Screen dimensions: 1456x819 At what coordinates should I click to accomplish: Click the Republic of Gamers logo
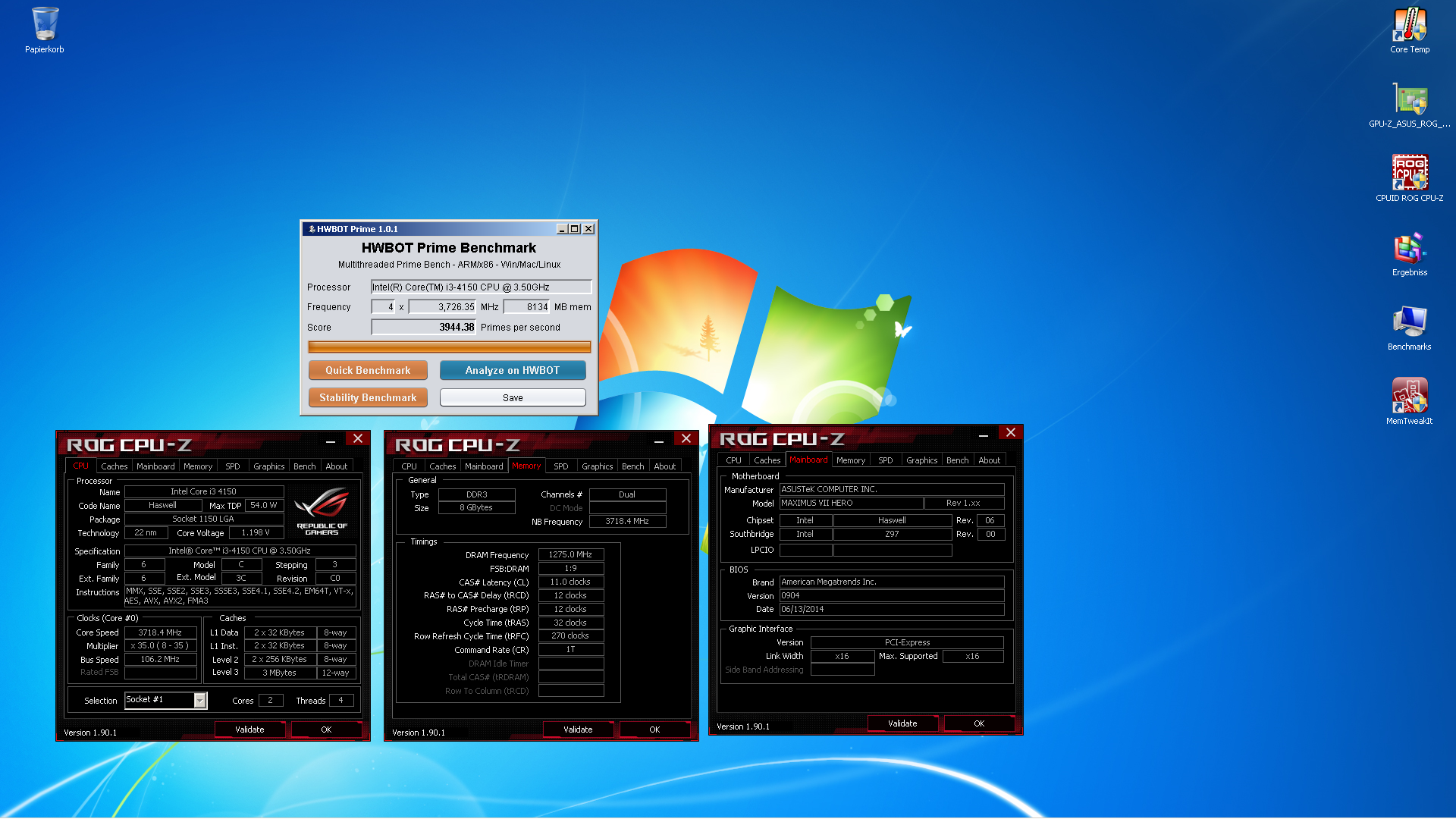point(322,512)
